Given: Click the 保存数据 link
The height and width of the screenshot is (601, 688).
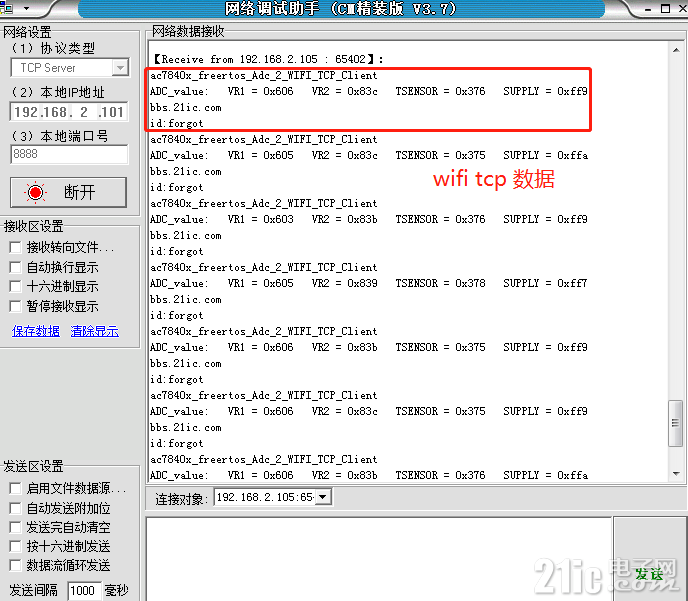Looking at the screenshot, I should click(x=36, y=331).
